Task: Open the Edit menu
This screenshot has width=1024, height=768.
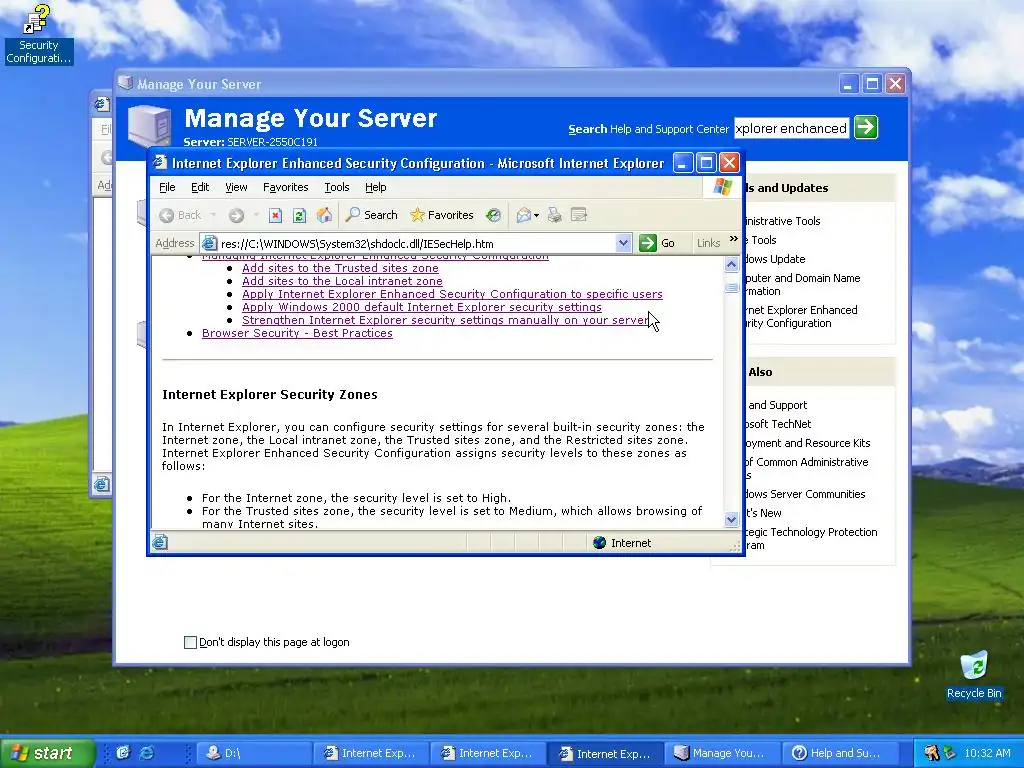Action: (x=200, y=187)
